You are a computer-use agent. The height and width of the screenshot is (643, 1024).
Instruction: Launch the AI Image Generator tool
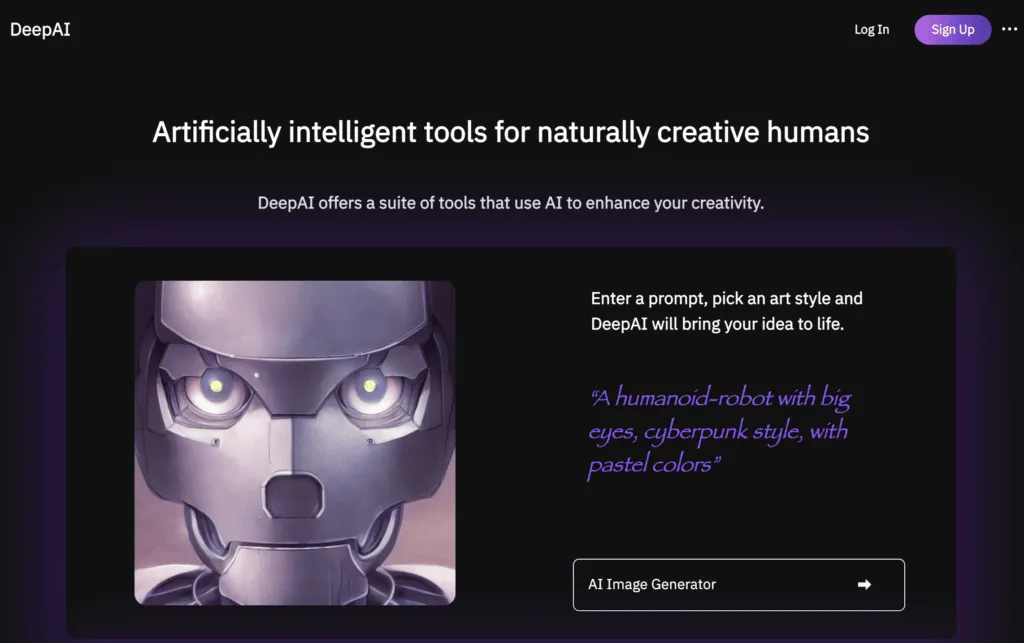click(739, 584)
